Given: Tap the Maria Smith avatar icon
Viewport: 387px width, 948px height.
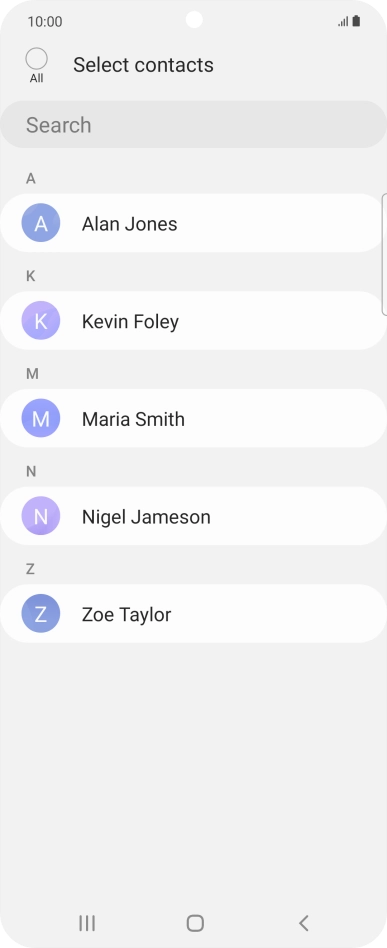Looking at the screenshot, I should (41, 418).
